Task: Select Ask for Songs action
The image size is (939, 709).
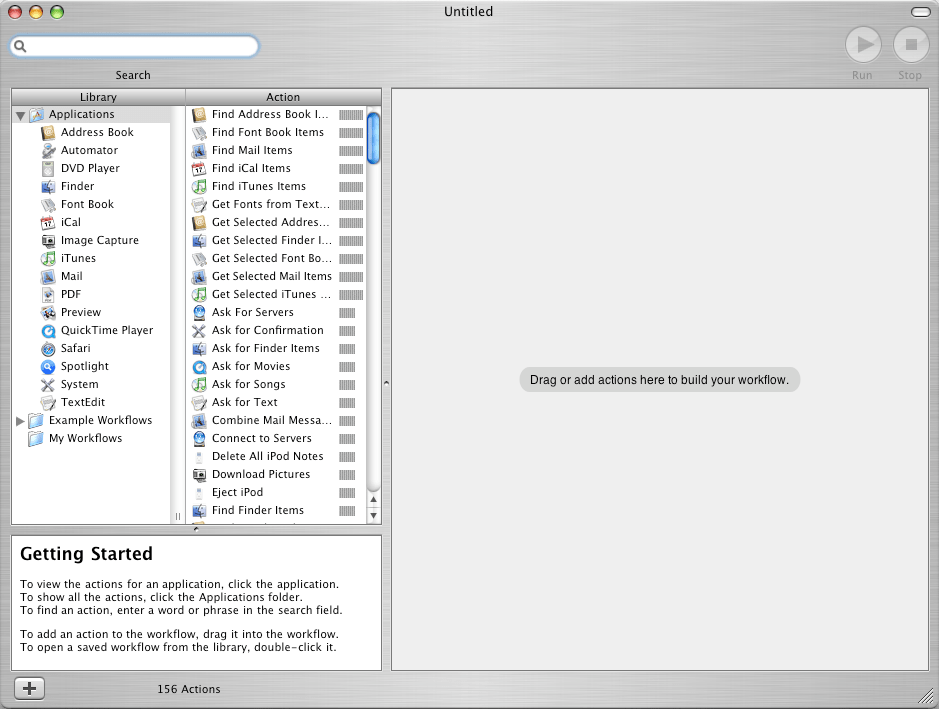Action: pos(277,384)
